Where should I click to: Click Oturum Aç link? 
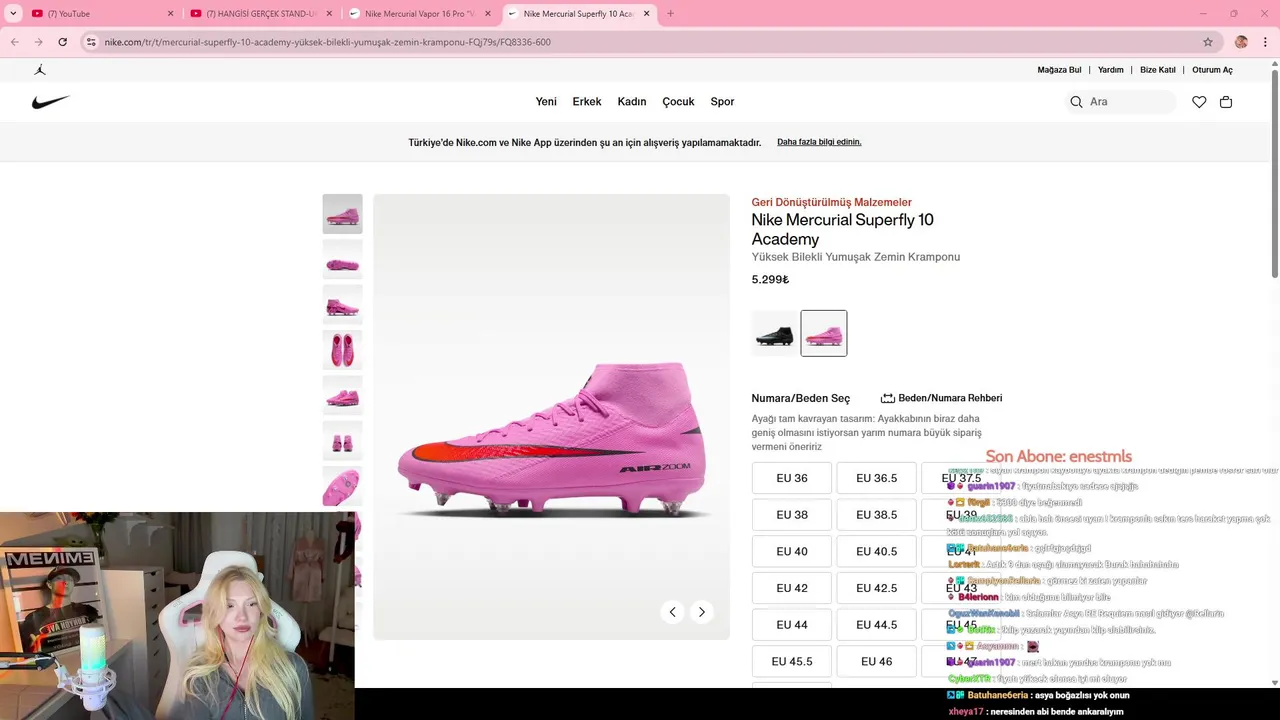[1212, 70]
